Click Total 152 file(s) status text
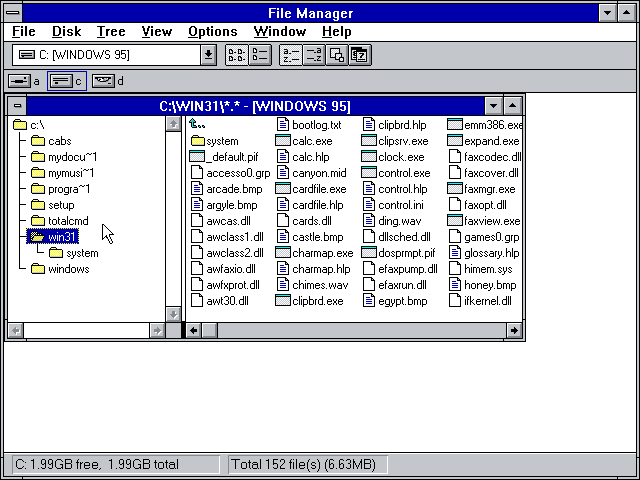The width and height of the screenshot is (640, 480). (303, 464)
